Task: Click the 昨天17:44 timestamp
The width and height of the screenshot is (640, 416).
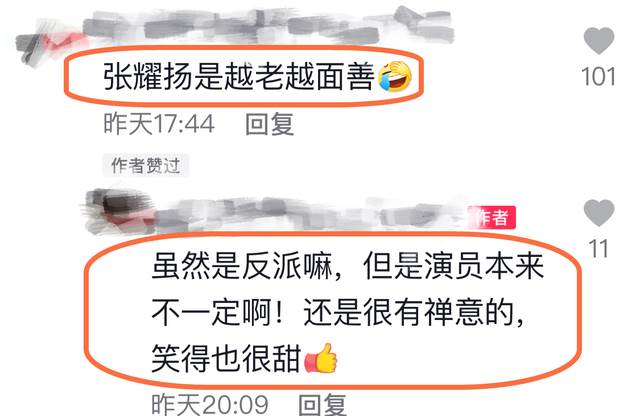Action: 159,124
